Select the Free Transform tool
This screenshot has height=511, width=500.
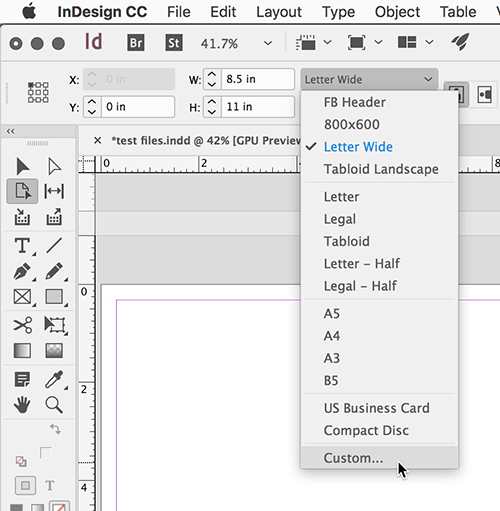tap(54, 325)
